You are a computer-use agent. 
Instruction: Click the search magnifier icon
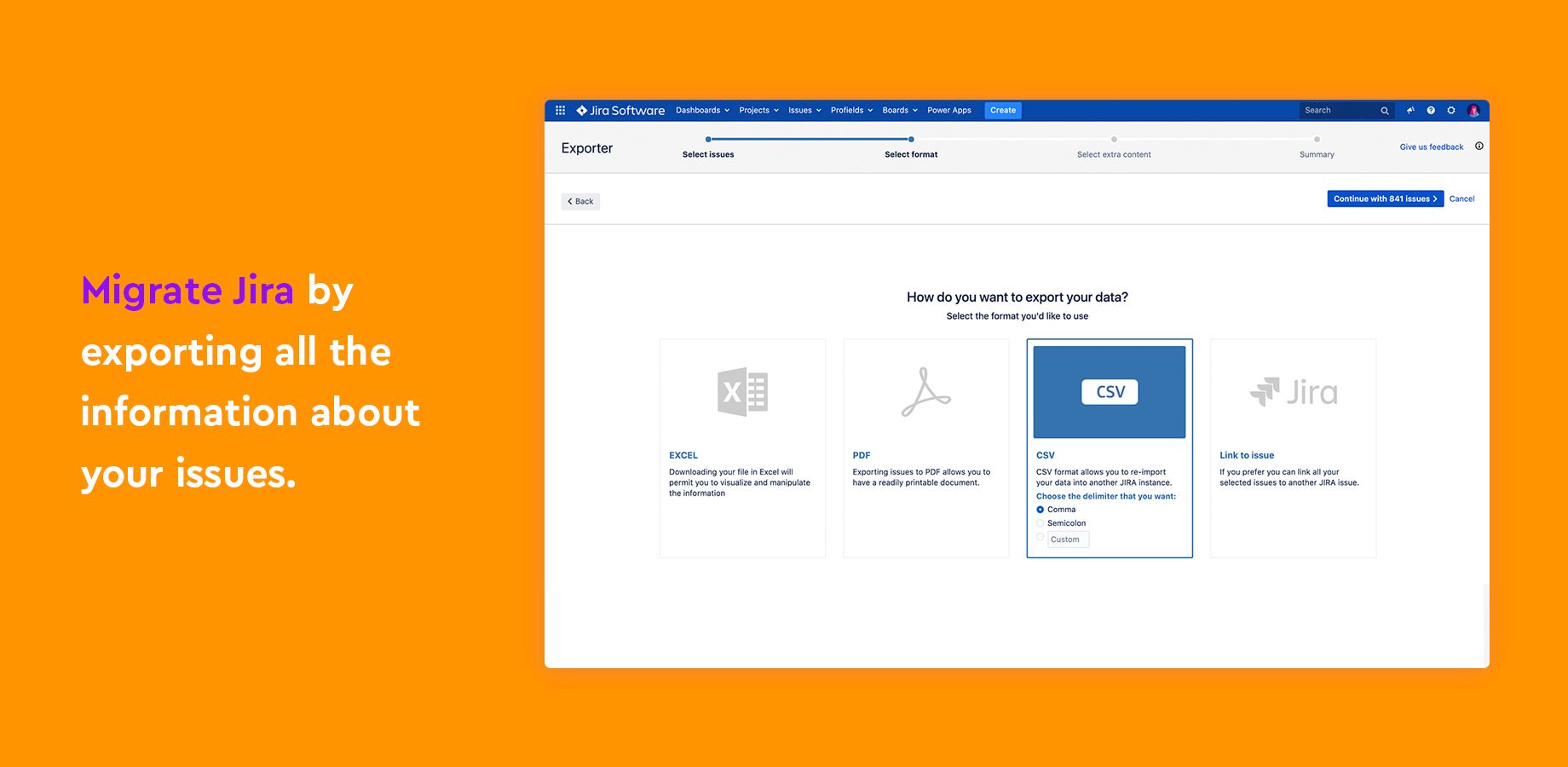point(1385,111)
